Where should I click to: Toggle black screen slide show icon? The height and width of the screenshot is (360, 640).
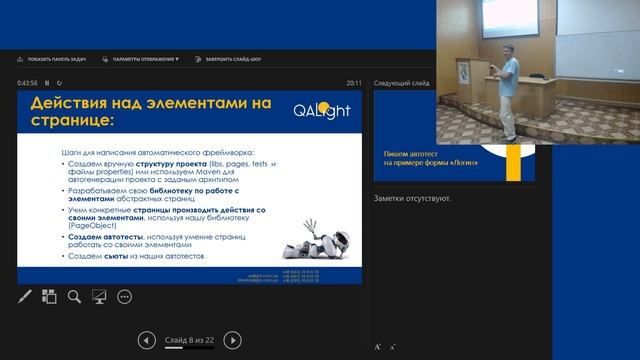coord(99,297)
